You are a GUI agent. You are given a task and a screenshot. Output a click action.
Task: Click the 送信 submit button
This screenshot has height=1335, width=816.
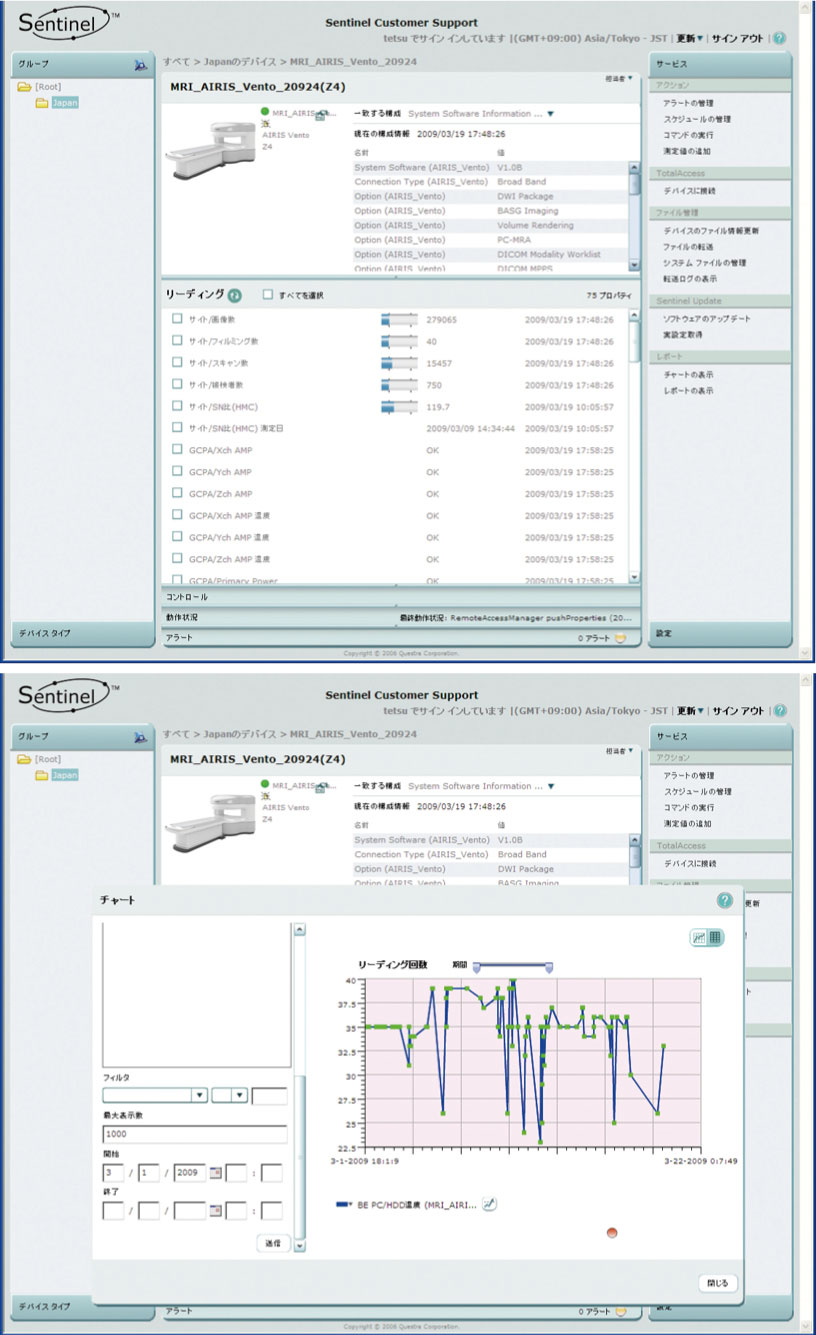pyautogui.click(x=271, y=1244)
